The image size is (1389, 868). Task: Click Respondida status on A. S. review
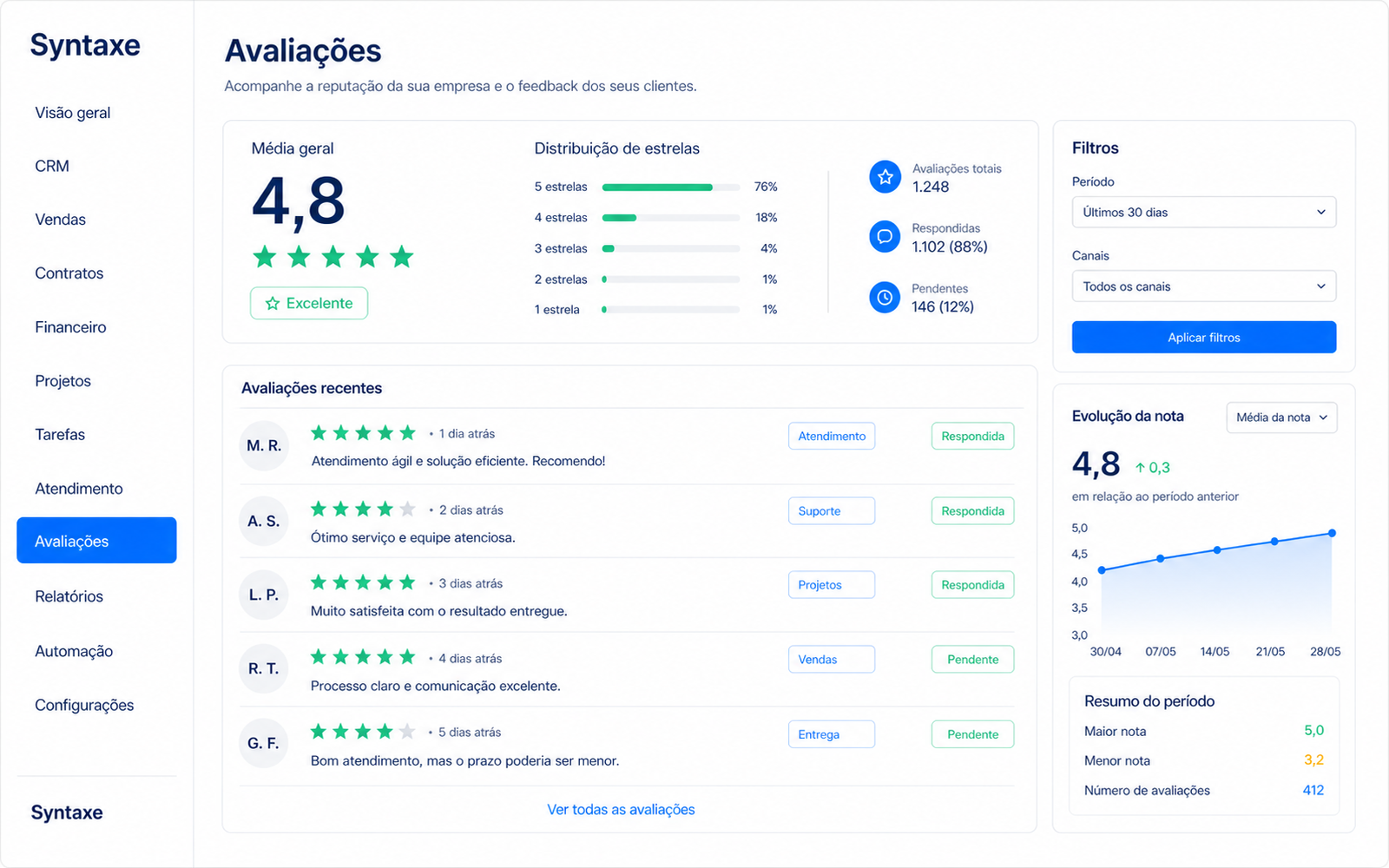tap(973, 511)
